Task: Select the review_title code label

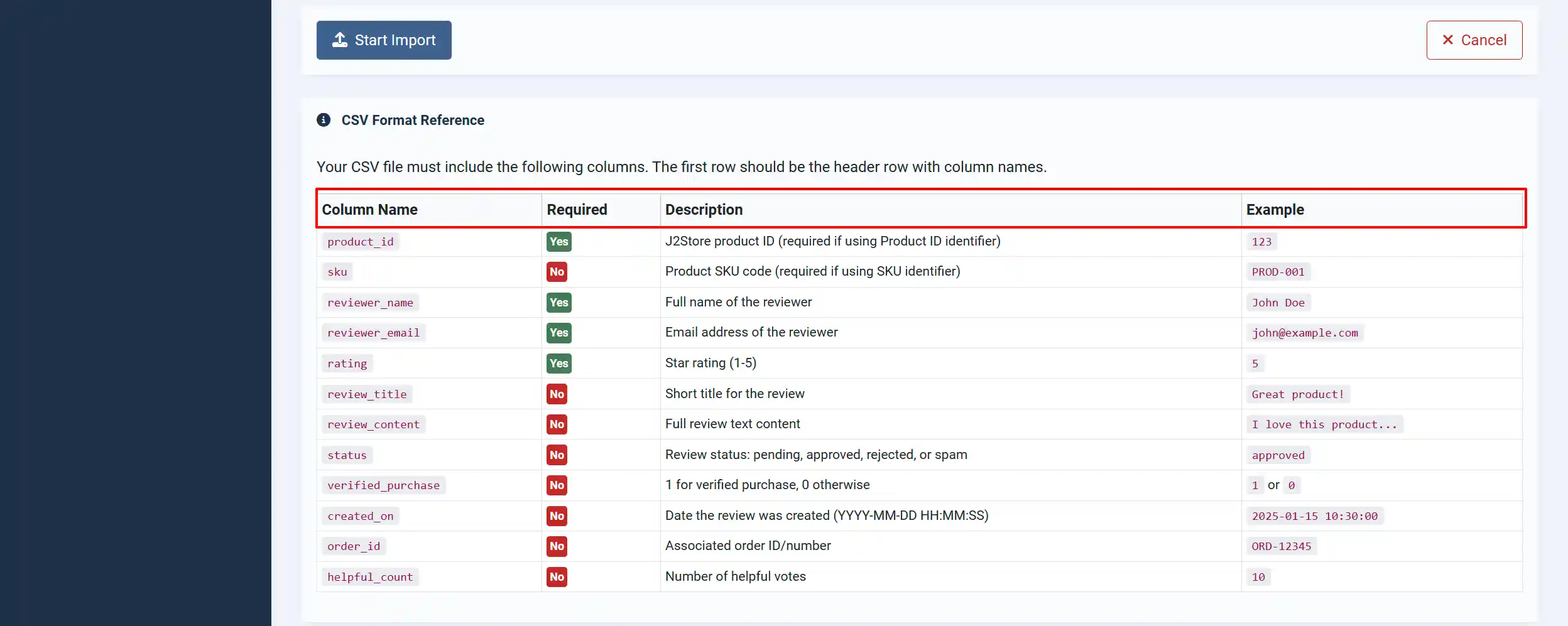Action: (x=367, y=394)
